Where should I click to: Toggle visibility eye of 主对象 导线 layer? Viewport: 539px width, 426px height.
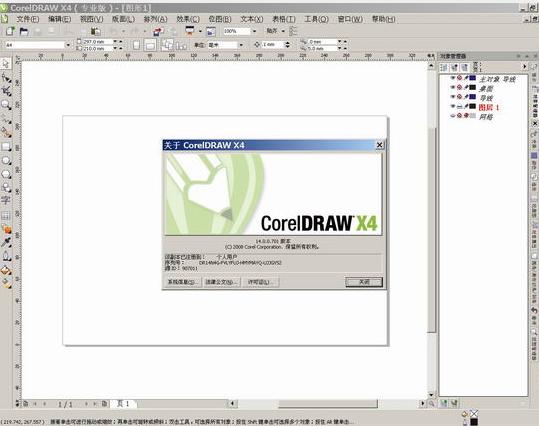pos(453,78)
